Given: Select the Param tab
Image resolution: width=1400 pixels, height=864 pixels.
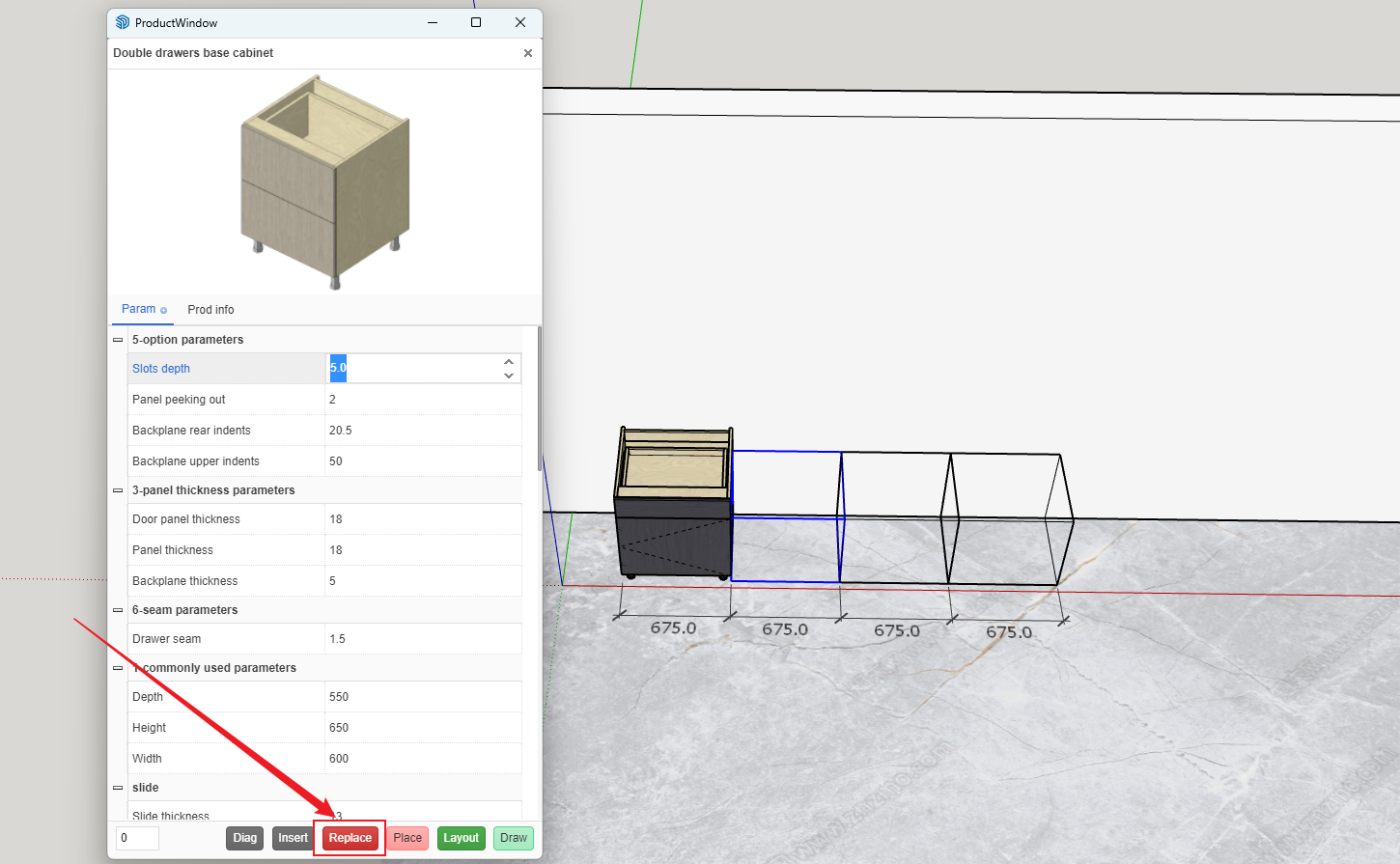Looking at the screenshot, I should (x=139, y=309).
